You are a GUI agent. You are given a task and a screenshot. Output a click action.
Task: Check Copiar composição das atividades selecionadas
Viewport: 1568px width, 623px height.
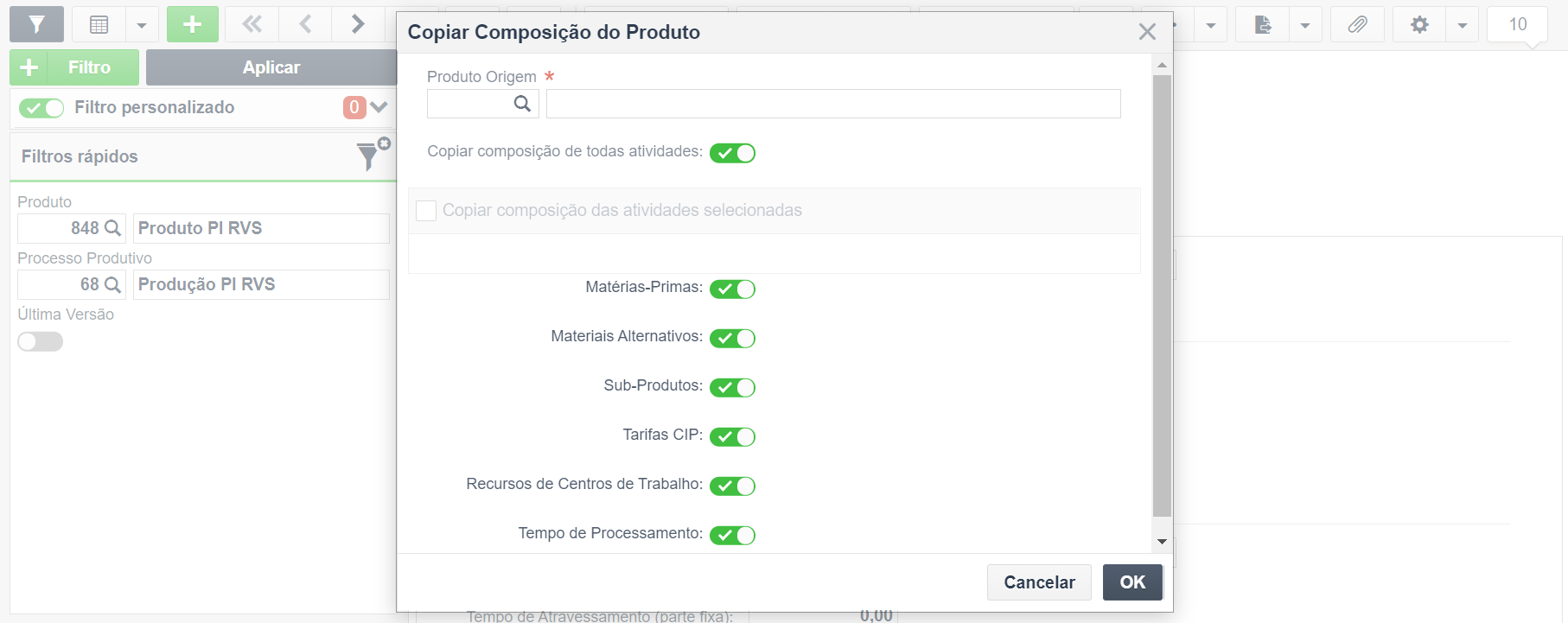tap(426, 211)
